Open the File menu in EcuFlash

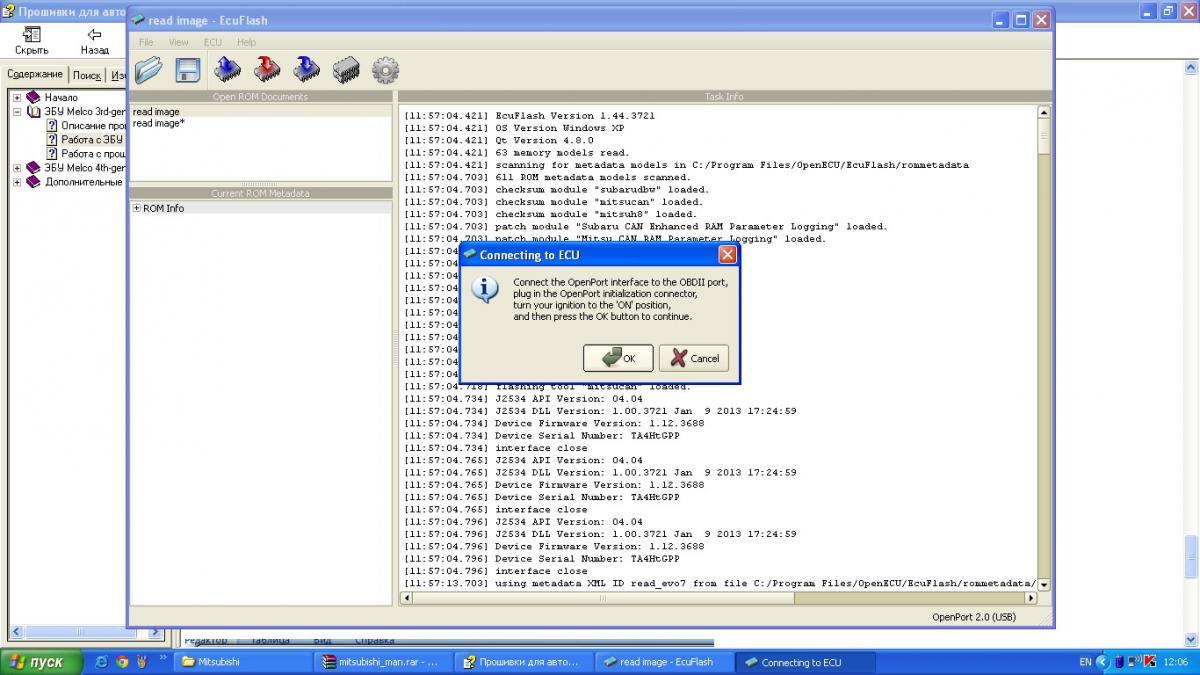pyautogui.click(x=146, y=42)
